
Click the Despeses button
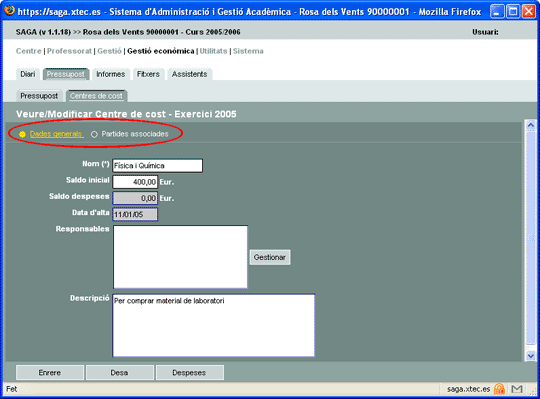tap(189, 372)
